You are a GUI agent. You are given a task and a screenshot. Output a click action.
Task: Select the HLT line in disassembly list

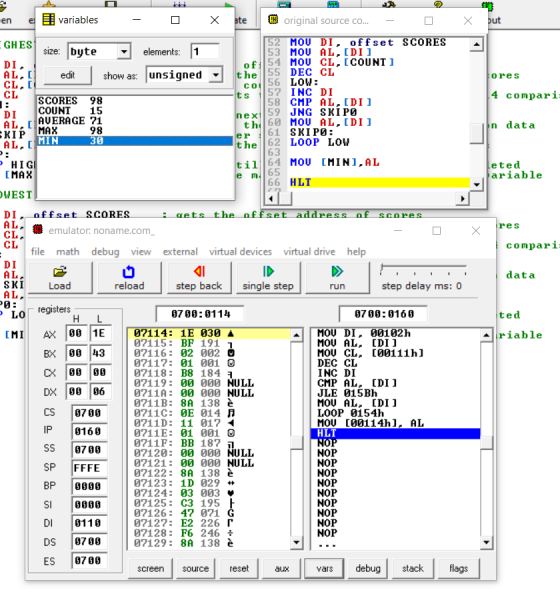(x=395, y=433)
